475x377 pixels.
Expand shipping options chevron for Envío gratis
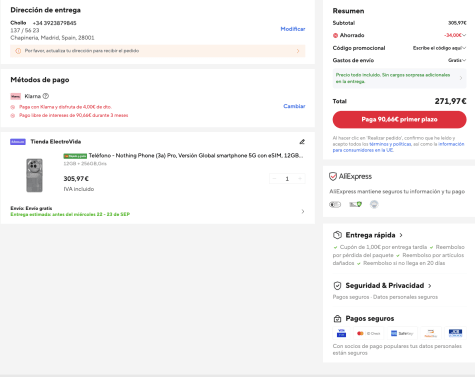click(x=303, y=211)
